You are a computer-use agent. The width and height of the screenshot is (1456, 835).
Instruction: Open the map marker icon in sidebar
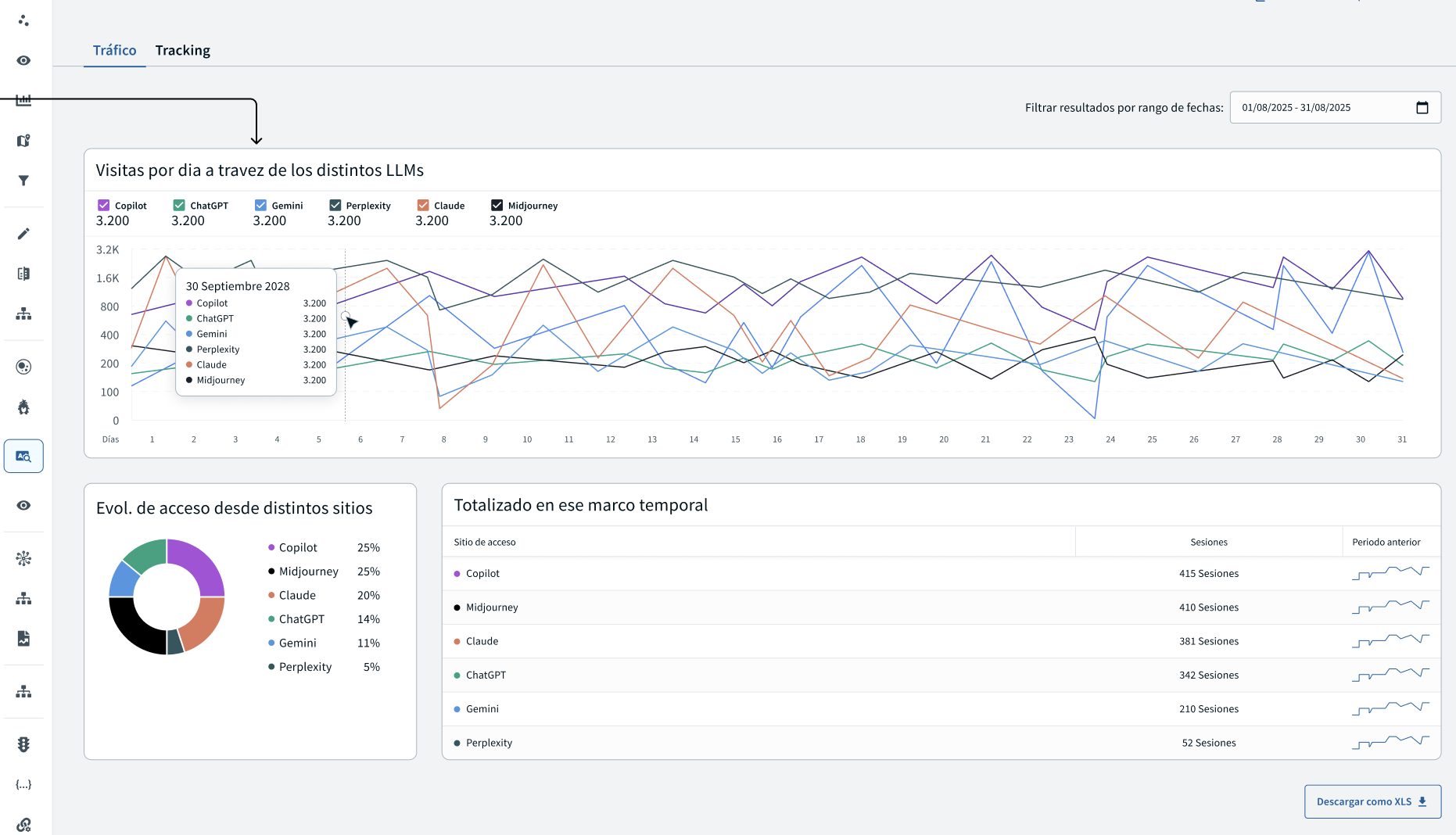(23, 141)
